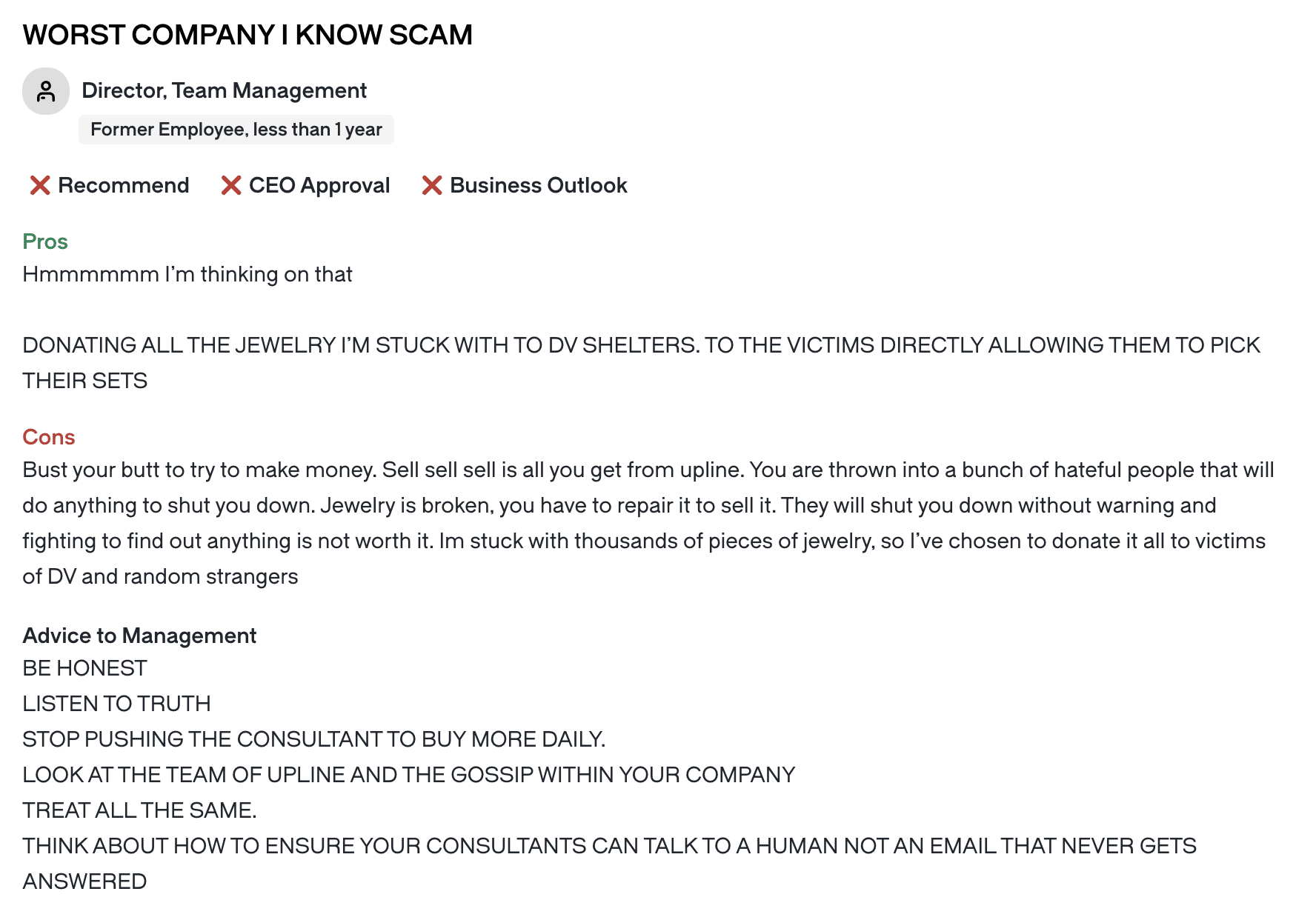
Task: Click the red X beside CEO Approval
Action: click(x=231, y=185)
